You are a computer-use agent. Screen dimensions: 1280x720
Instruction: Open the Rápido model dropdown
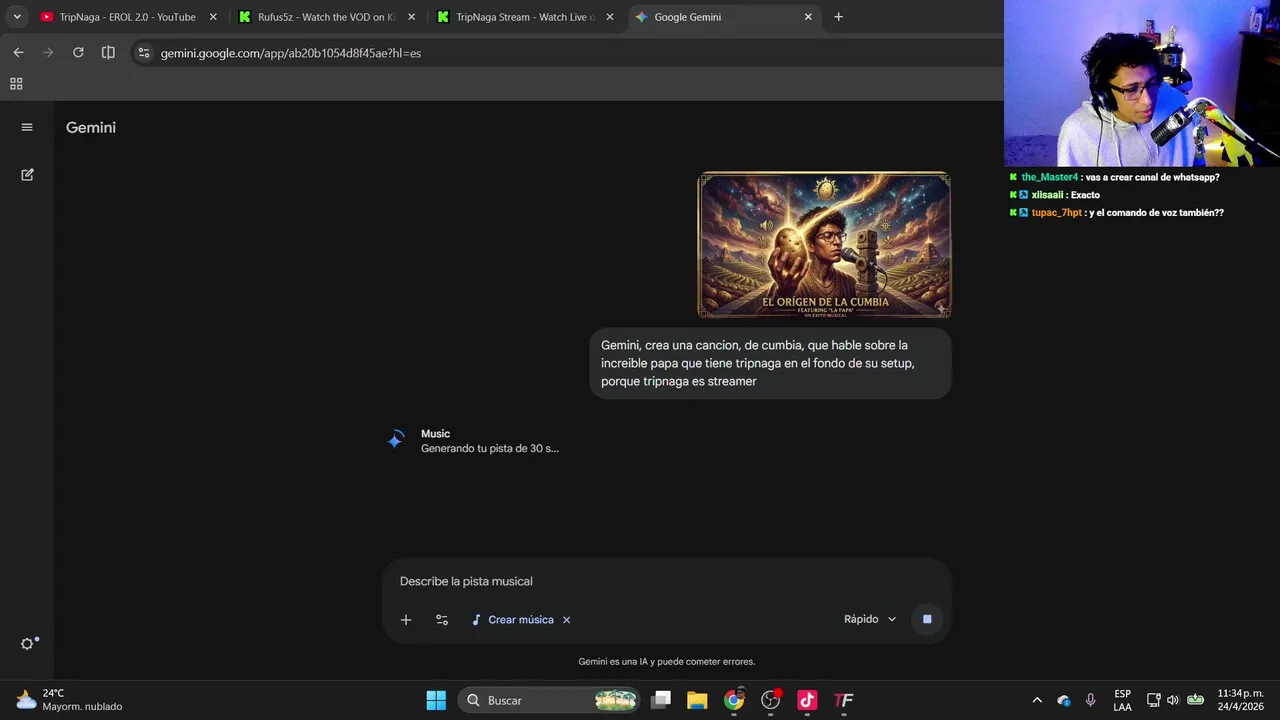coord(870,619)
